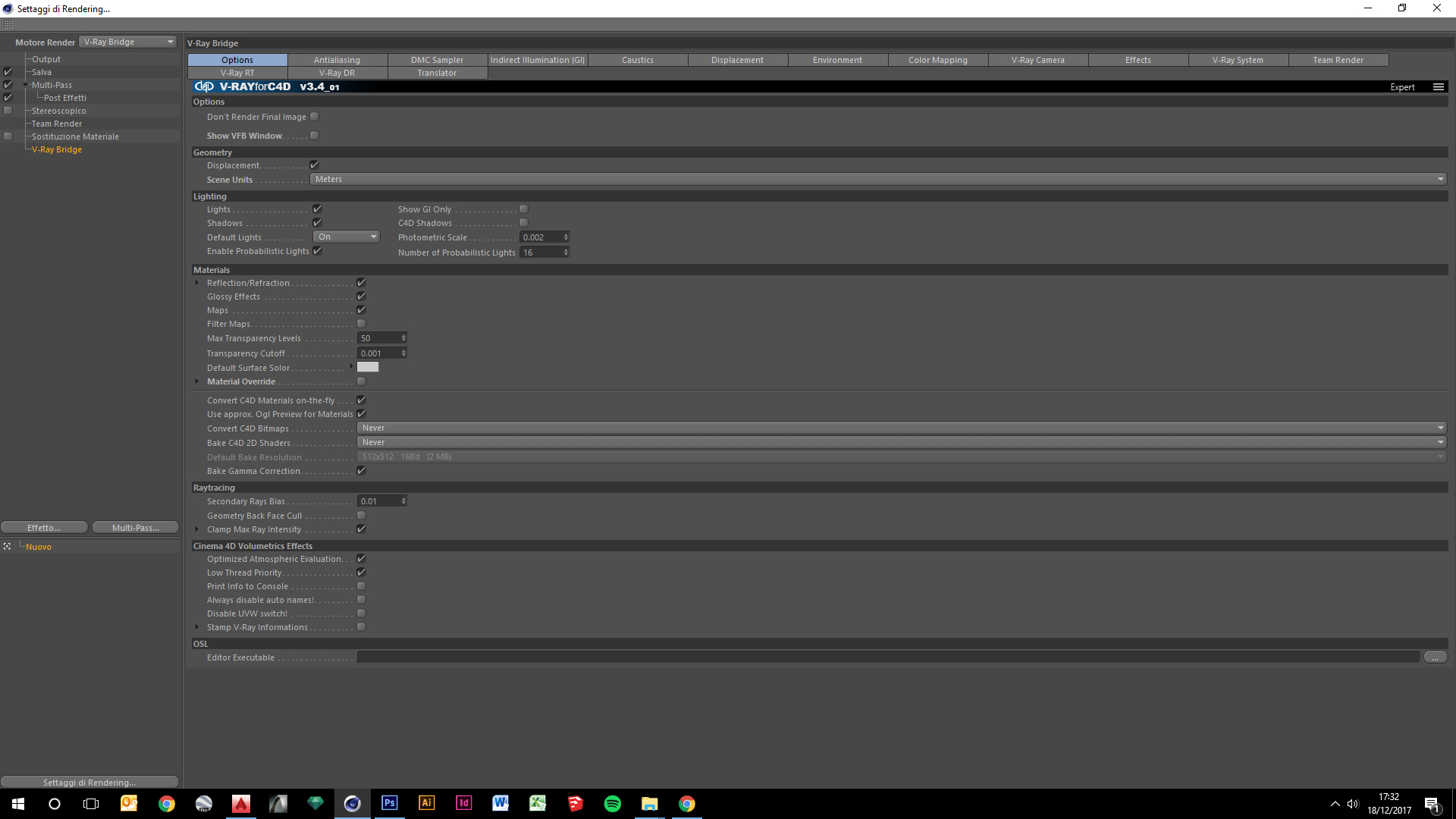Enable Show VFB Window checkbox
The width and height of the screenshot is (1456, 819).
click(314, 136)
